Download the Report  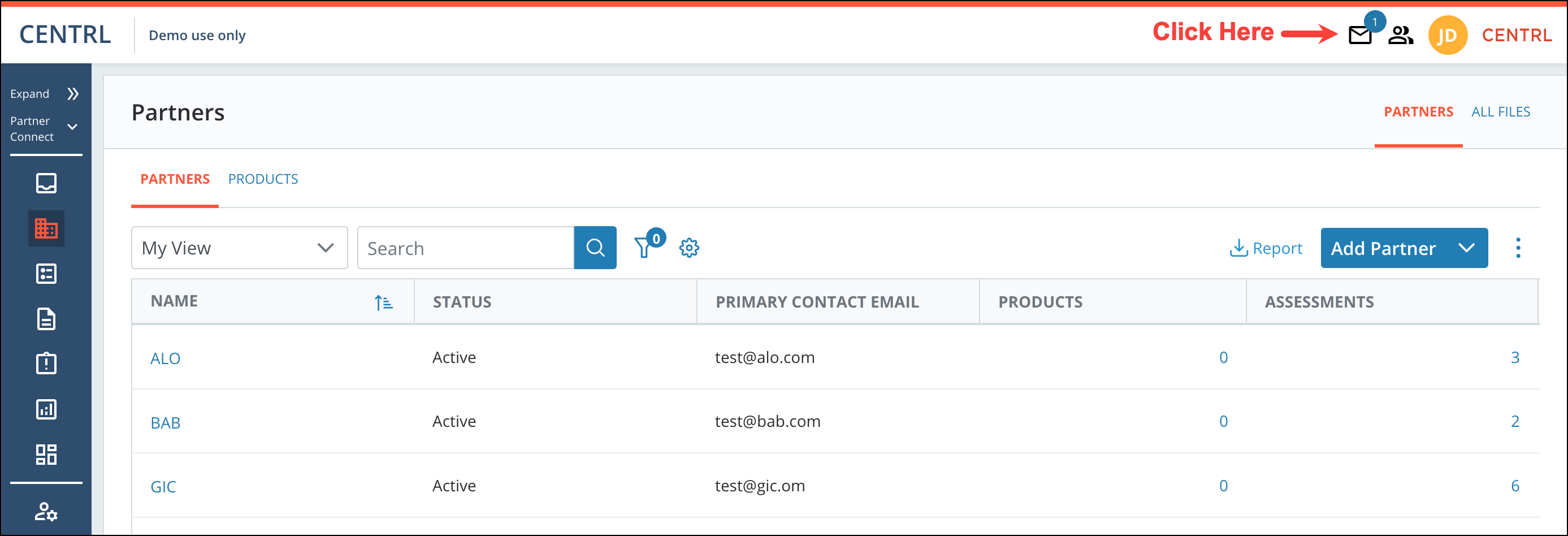coord(1266,248)
